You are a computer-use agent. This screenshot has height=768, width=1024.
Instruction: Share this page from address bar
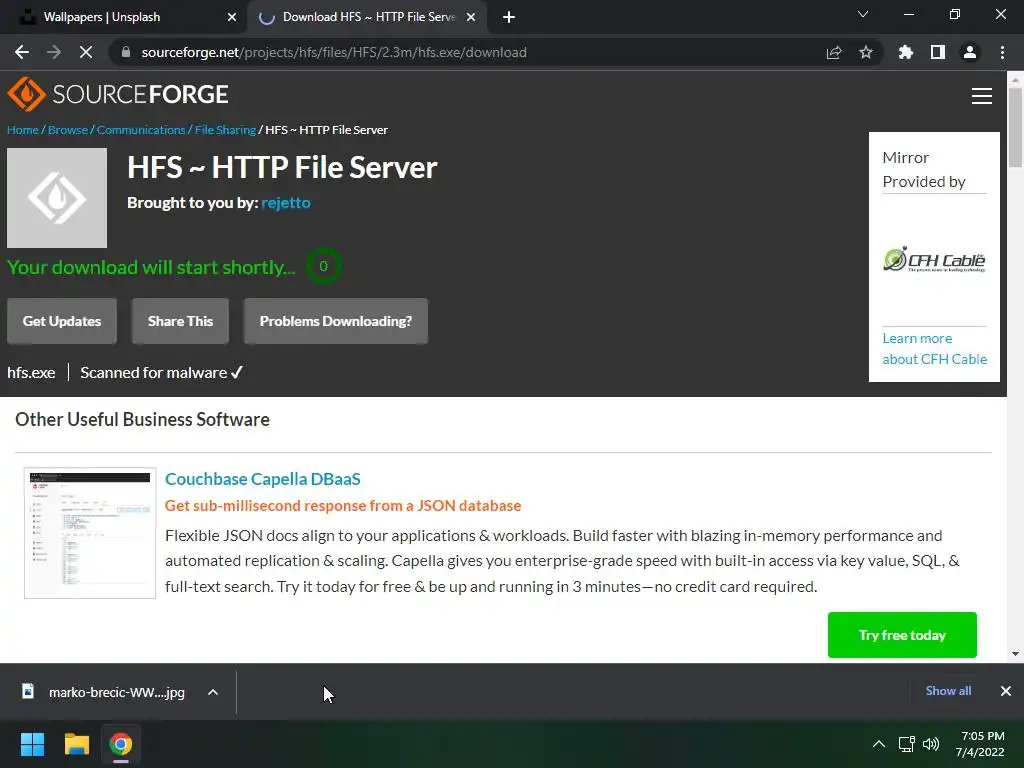[834, 52]
